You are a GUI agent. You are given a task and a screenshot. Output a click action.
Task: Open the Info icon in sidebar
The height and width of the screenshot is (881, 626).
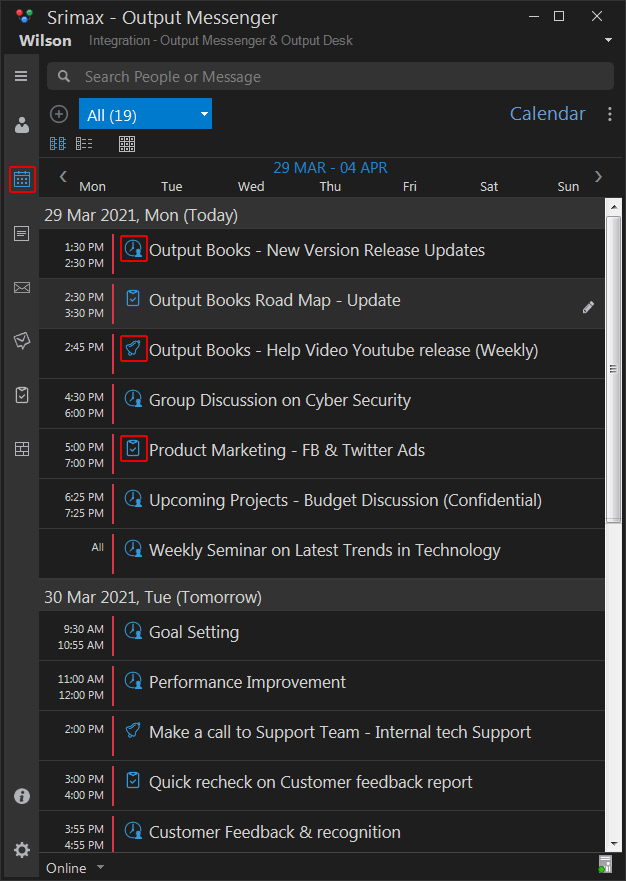tap(21, 796)
